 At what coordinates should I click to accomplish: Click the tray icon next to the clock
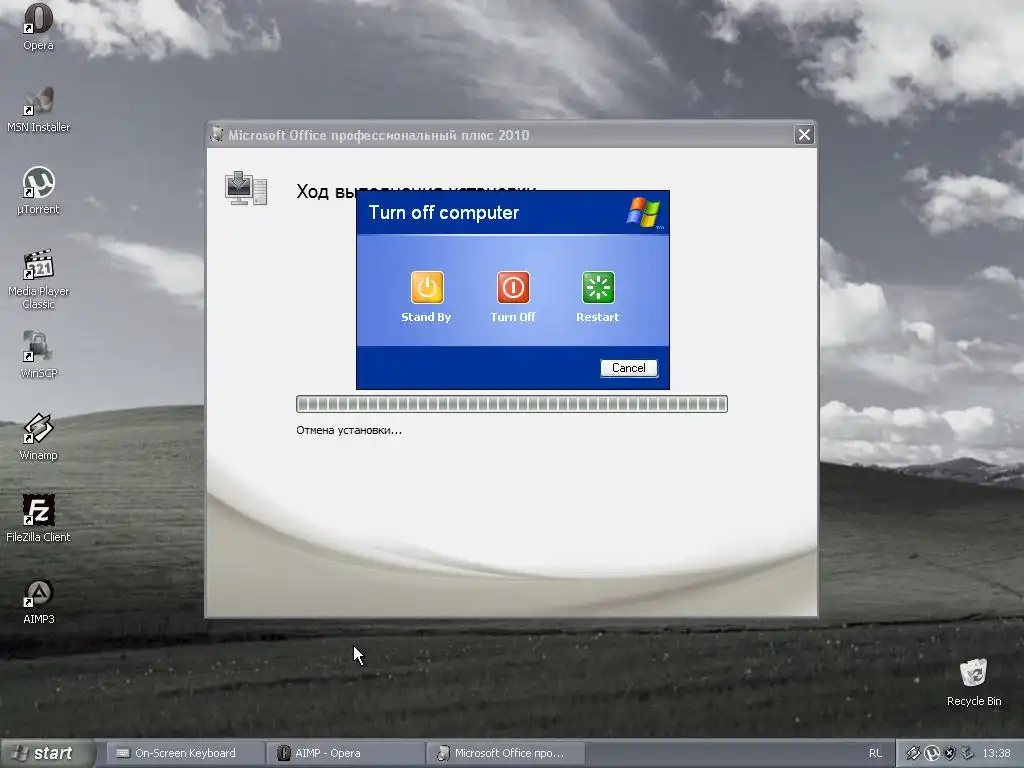click(x=968, y=753)
